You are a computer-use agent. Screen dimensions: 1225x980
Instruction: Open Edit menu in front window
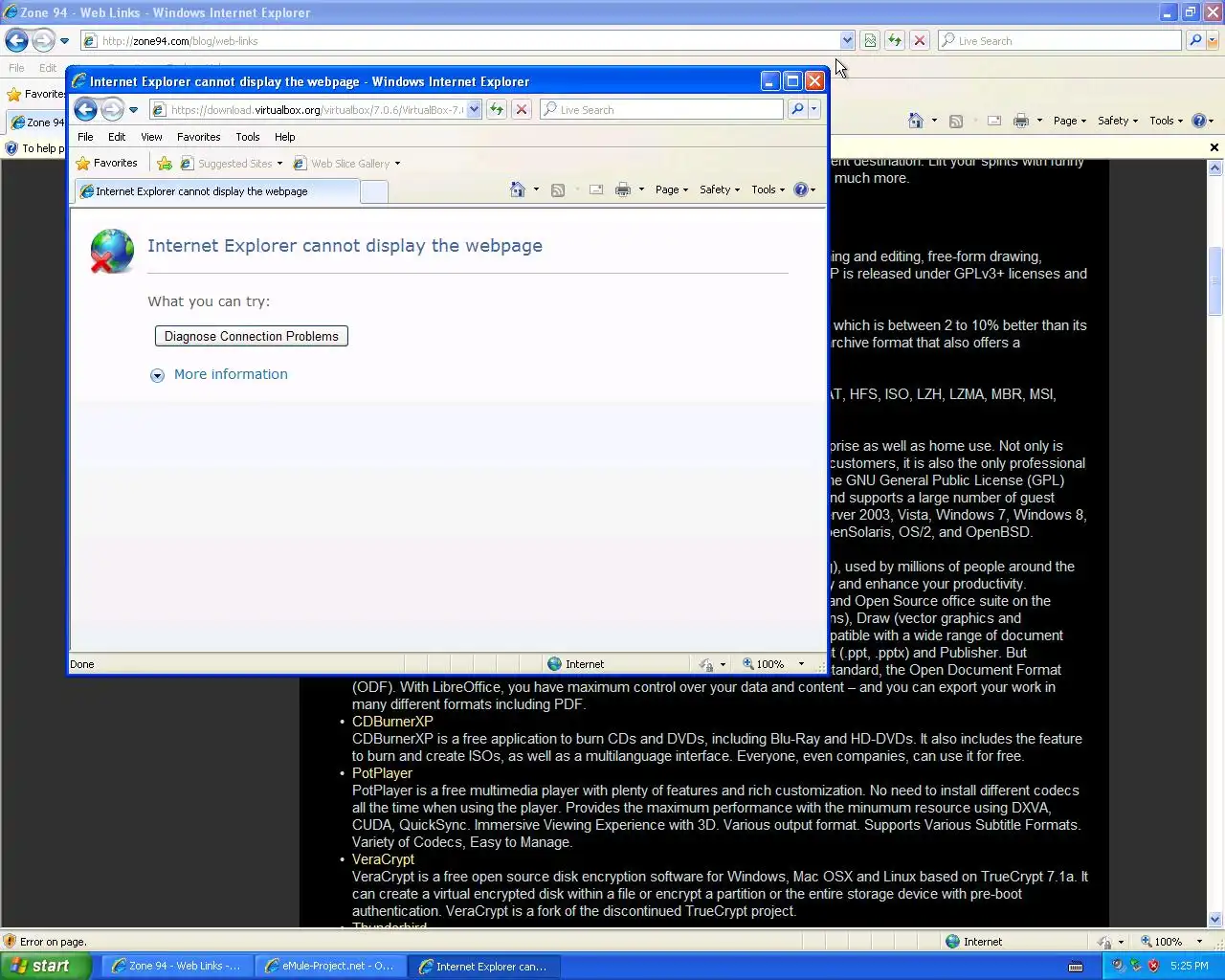(x=117, y=137)
